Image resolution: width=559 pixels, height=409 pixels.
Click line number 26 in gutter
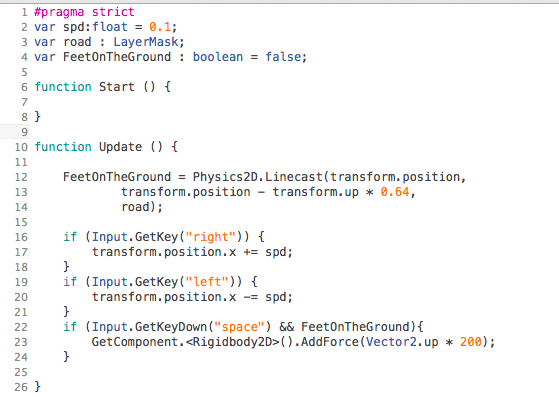(21, 387)
